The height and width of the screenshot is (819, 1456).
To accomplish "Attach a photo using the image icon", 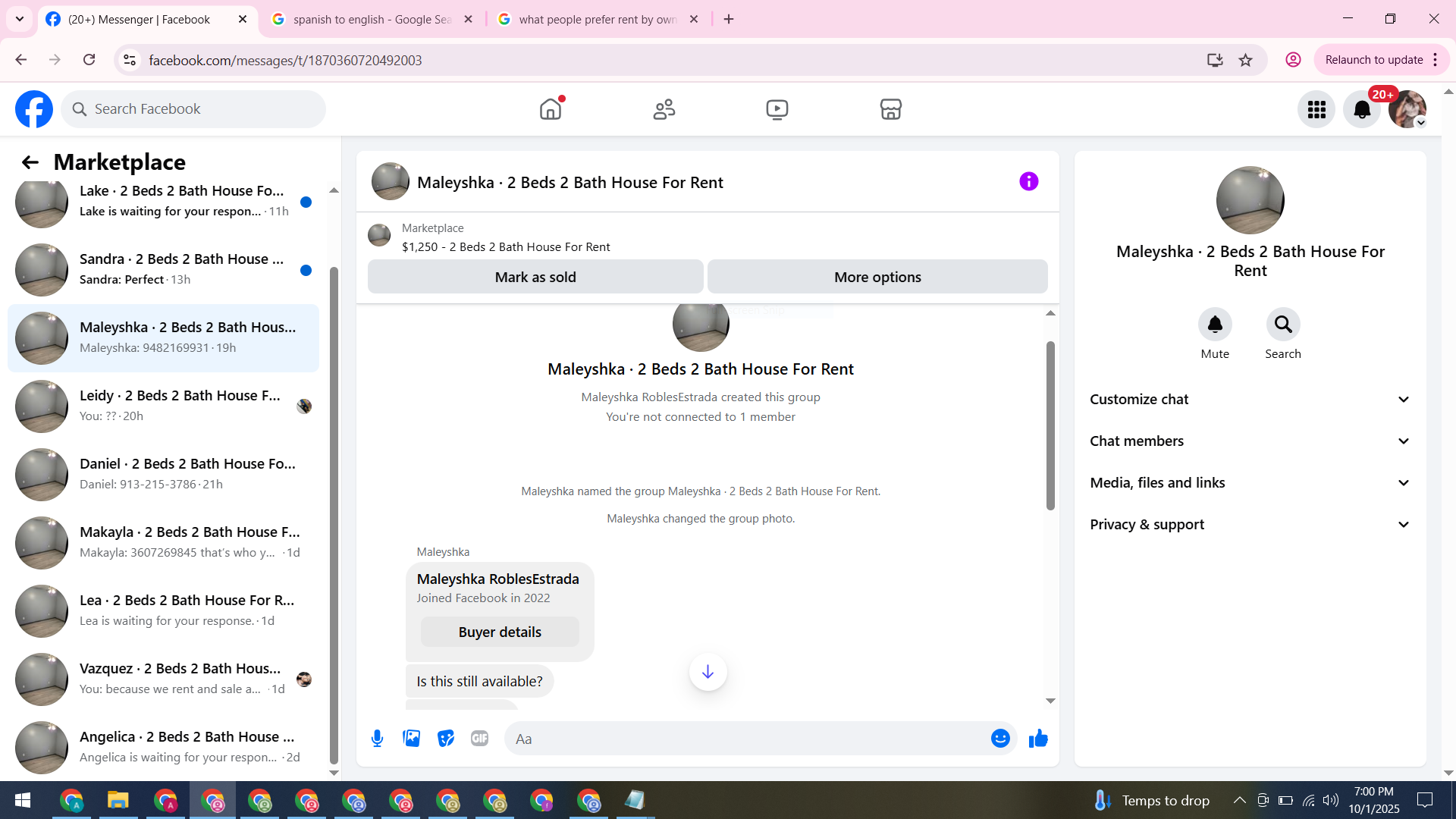I will point(412,739).
